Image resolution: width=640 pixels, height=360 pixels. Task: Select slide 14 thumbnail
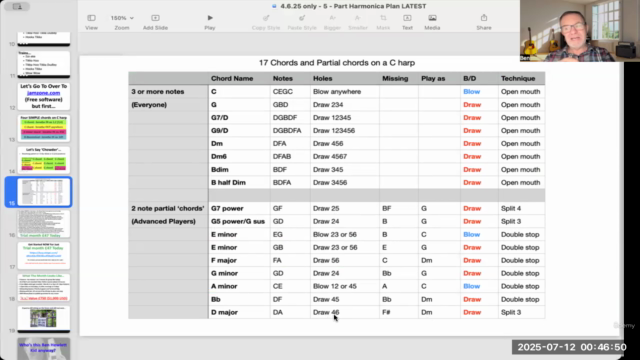click(44, 160)
